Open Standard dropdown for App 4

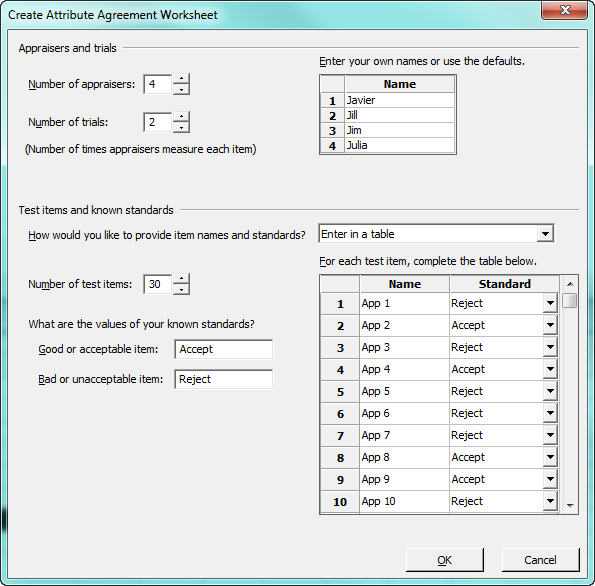point(550,369)
